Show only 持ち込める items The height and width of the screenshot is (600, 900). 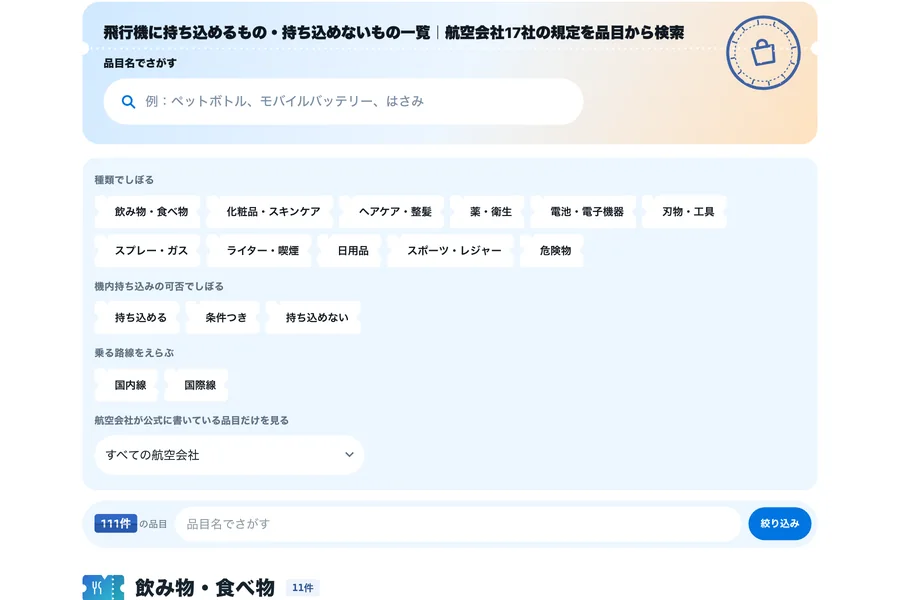[x=137, y=318]
